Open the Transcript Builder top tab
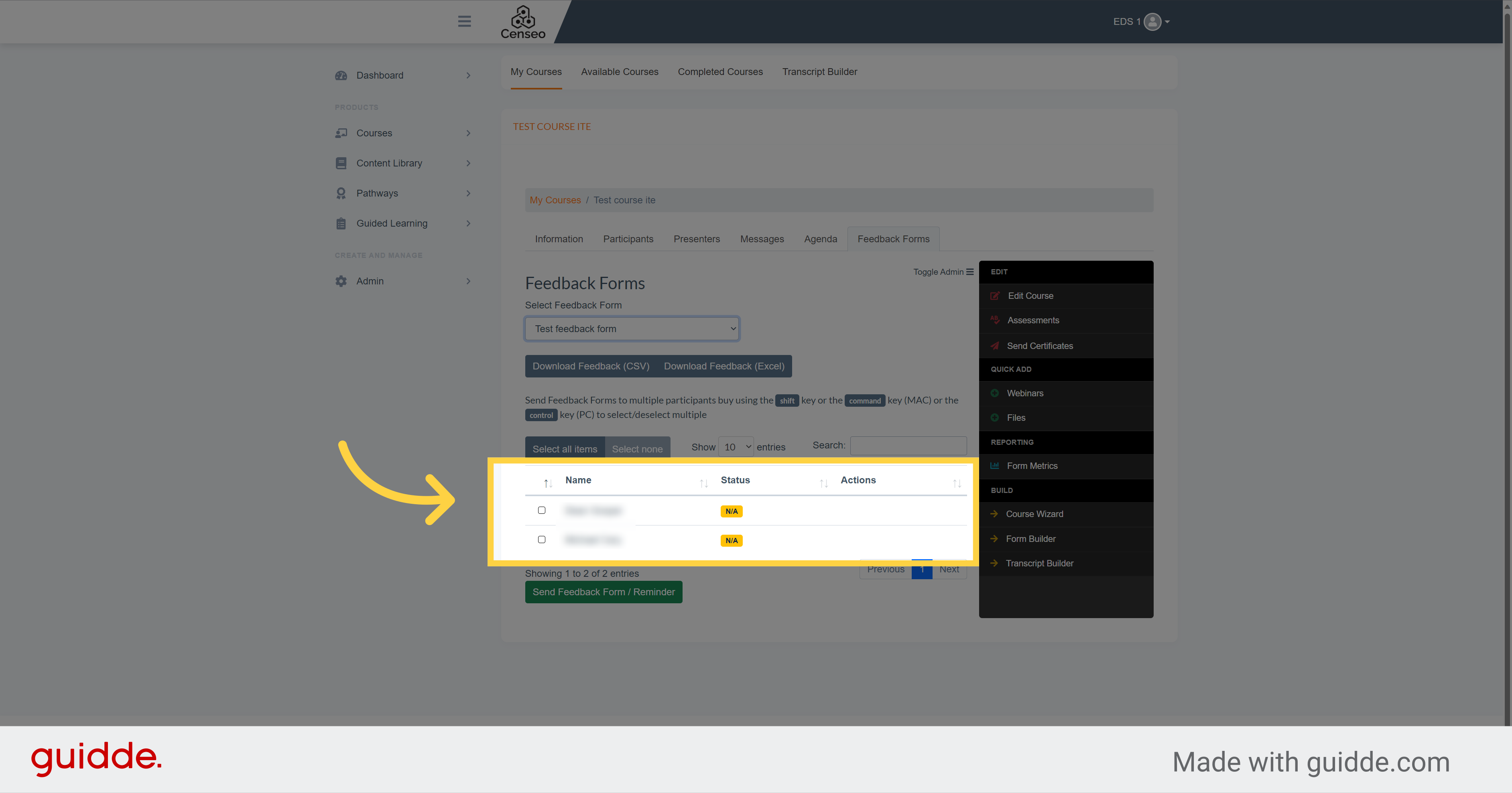The height and width of the screenshot is (793, 1512). point(819,71)
